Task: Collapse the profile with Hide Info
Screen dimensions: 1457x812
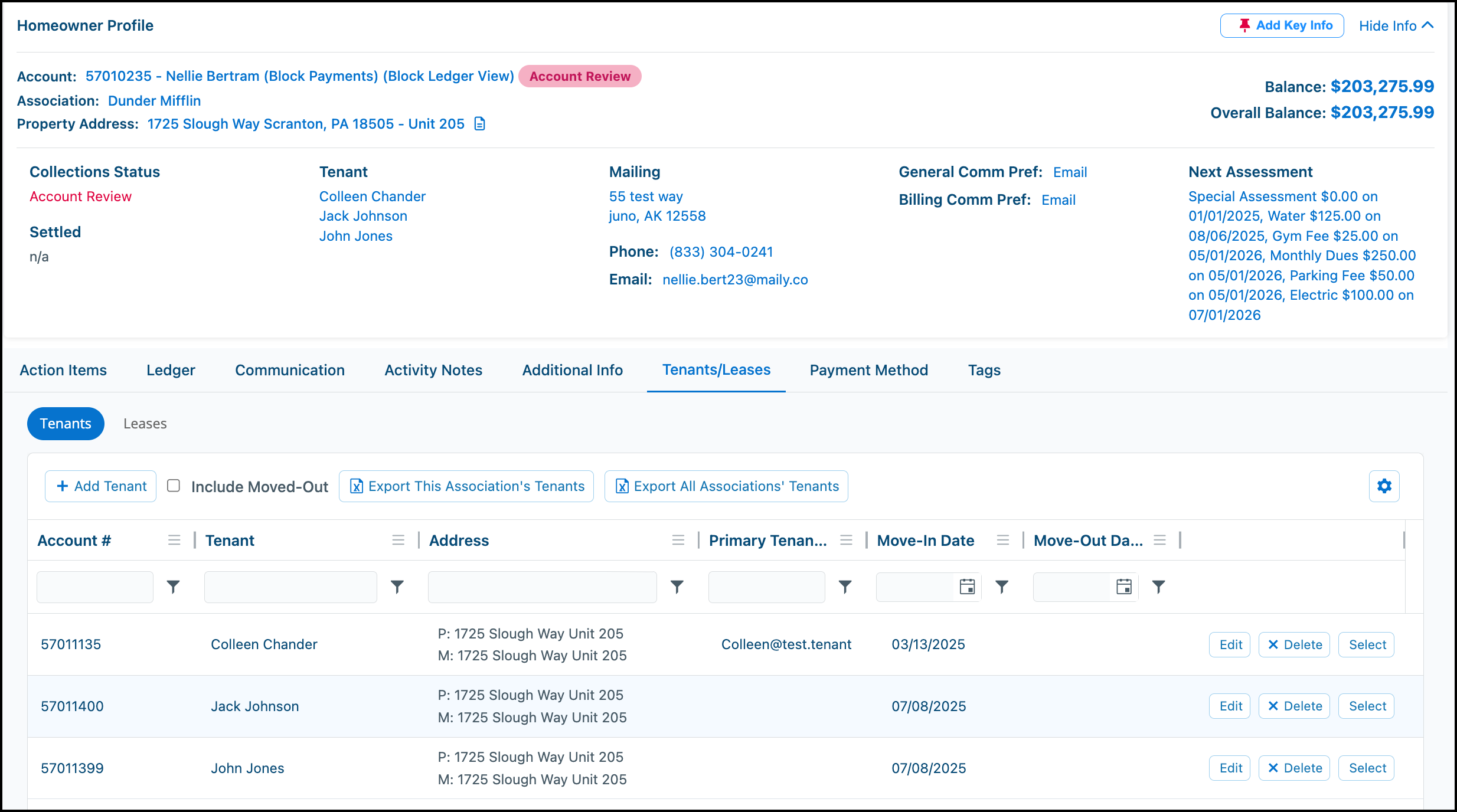Action: (x=1396, y=26)
